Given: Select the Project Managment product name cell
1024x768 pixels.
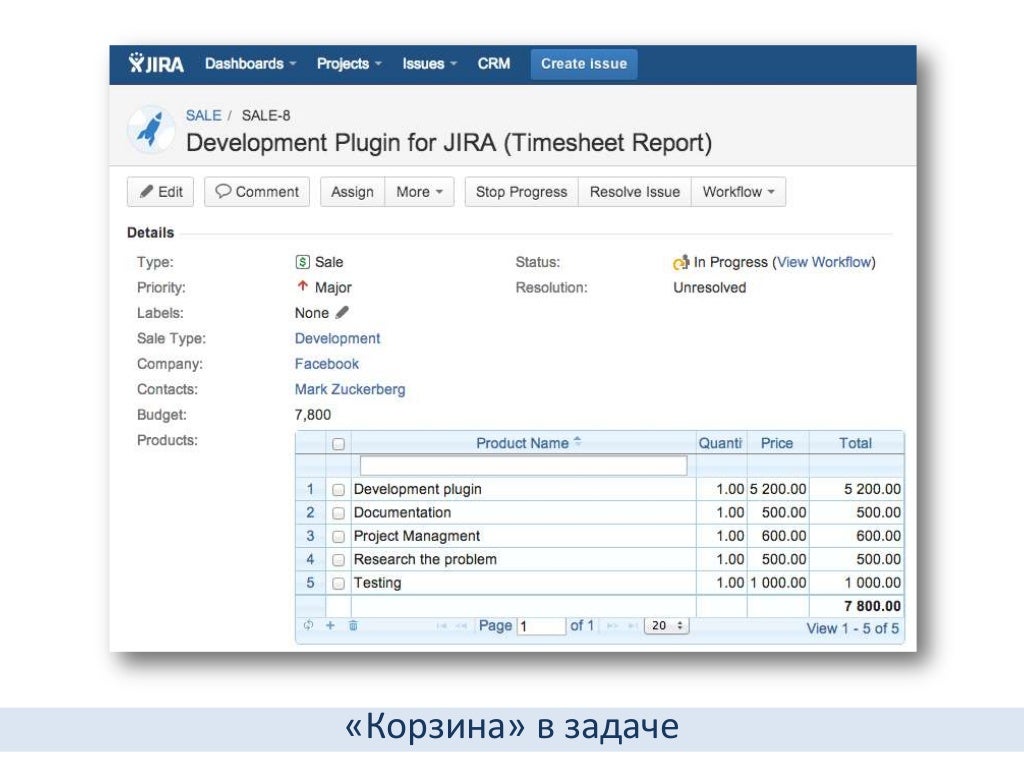Looking at the screenshot, I should coord(523,536).
